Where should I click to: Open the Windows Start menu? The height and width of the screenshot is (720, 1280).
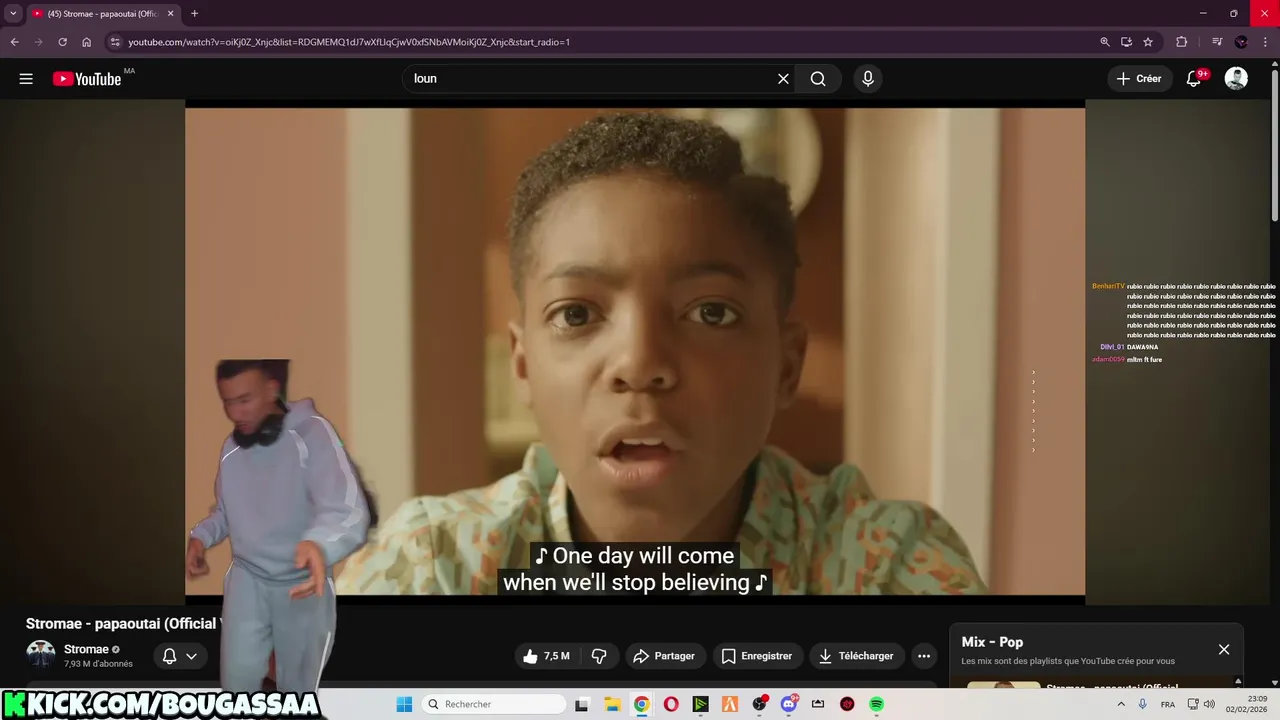tap(404, 704)
